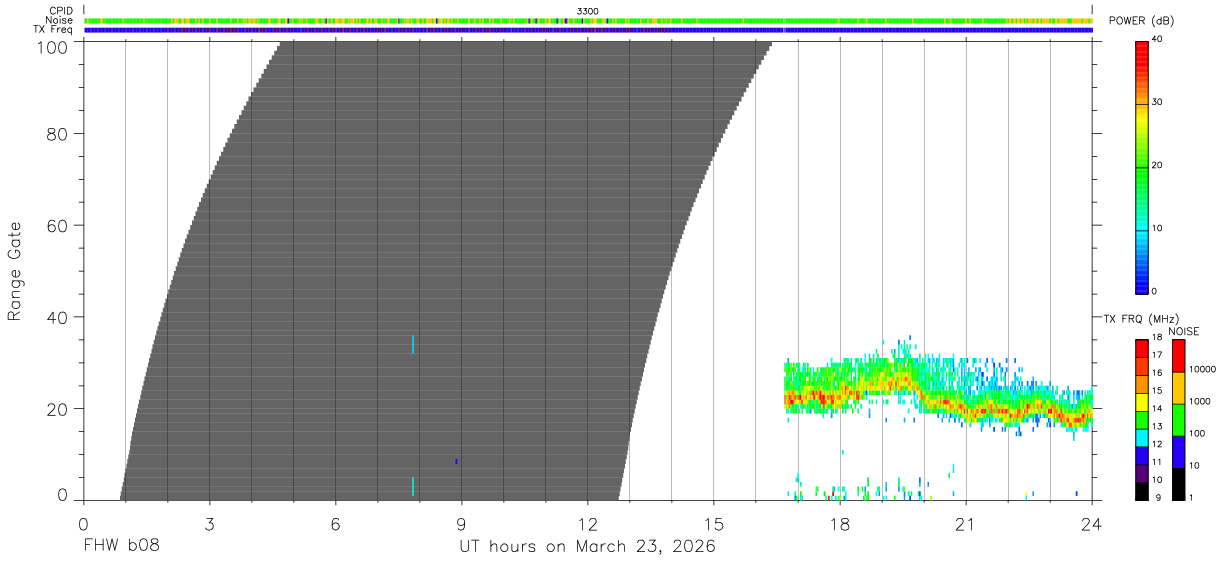
Task: Click the 40 tick on the Range Gate axis
Action: click(58, 317)
